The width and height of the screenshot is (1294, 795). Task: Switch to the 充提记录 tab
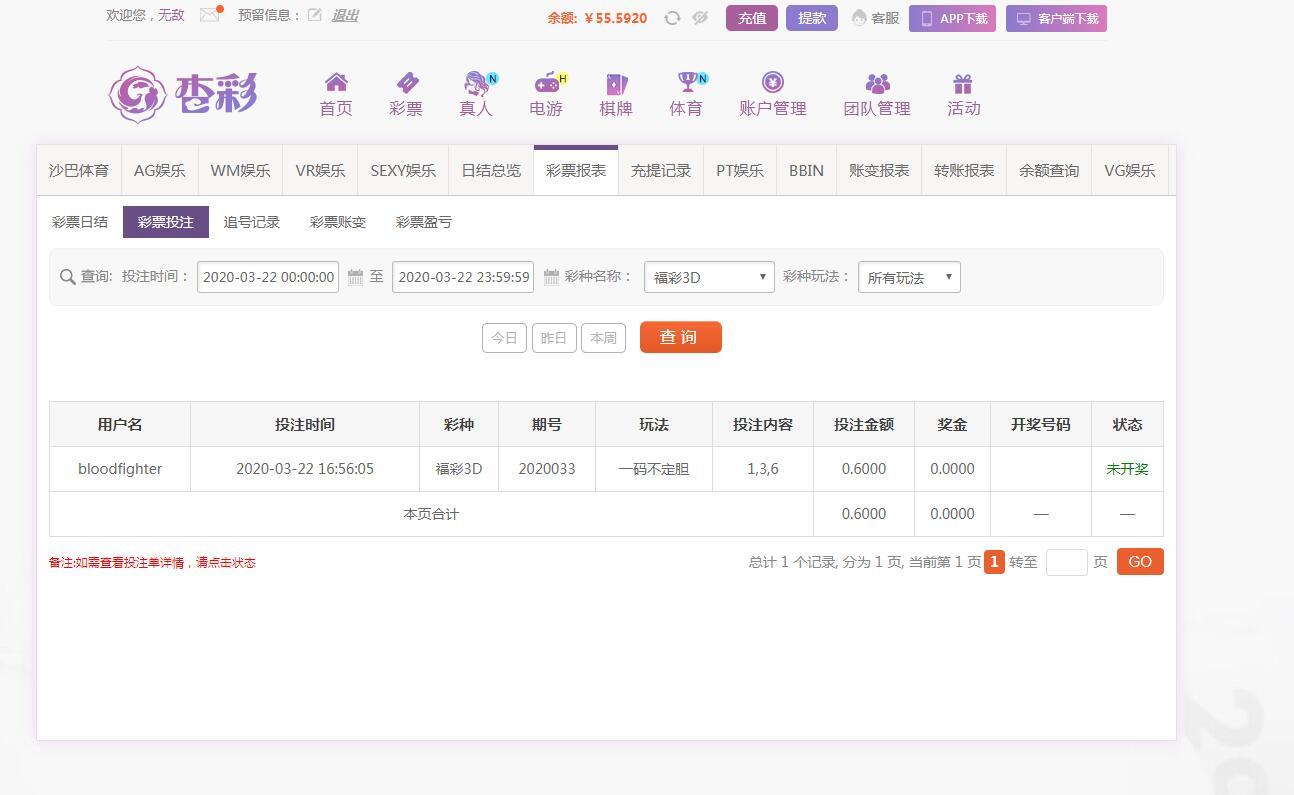[x=661, y=171]
